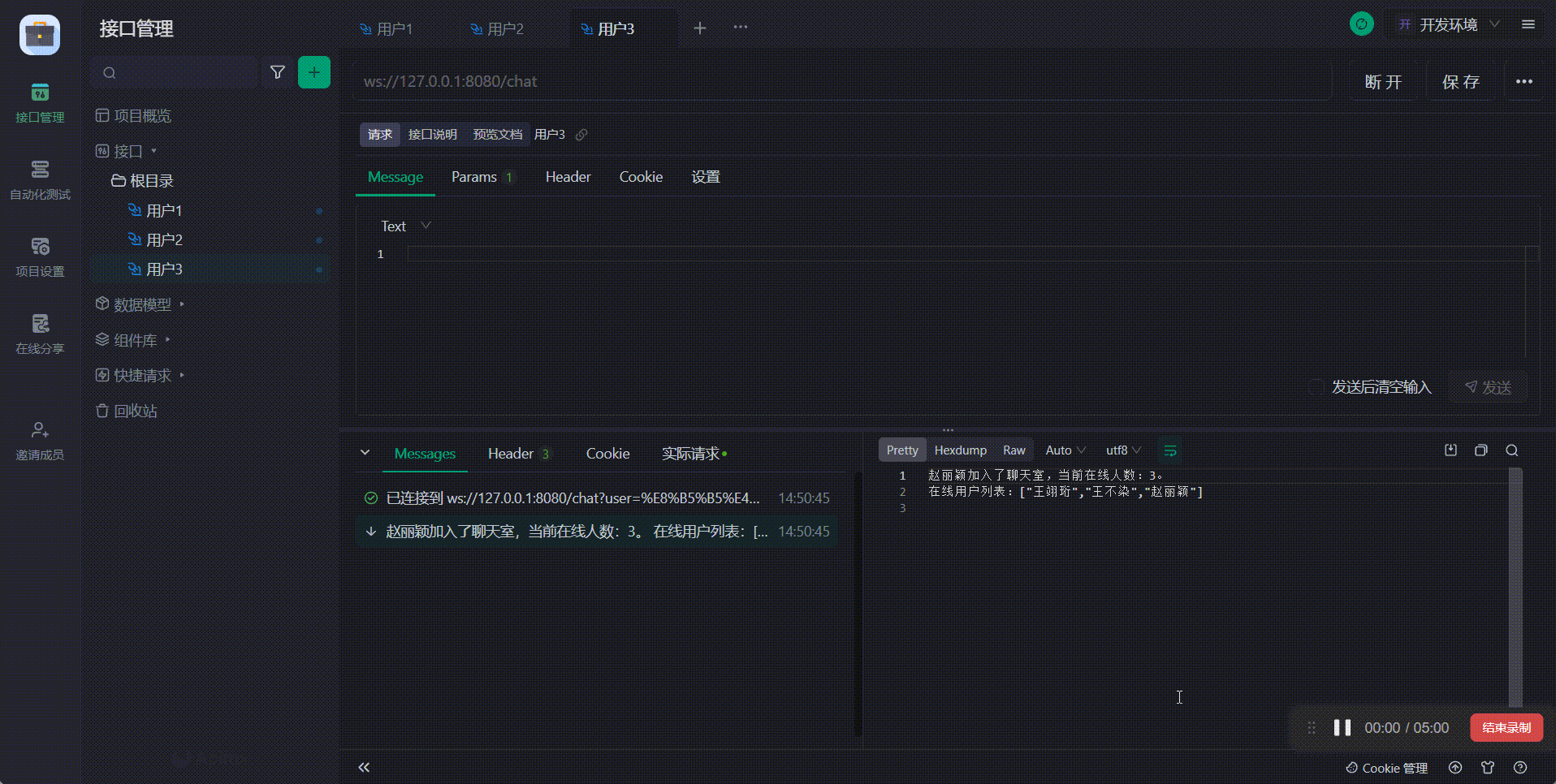This screenshot has width=1556, height=784.
Task: Click into the message editor line 1
Action: [x=966, y=254]
